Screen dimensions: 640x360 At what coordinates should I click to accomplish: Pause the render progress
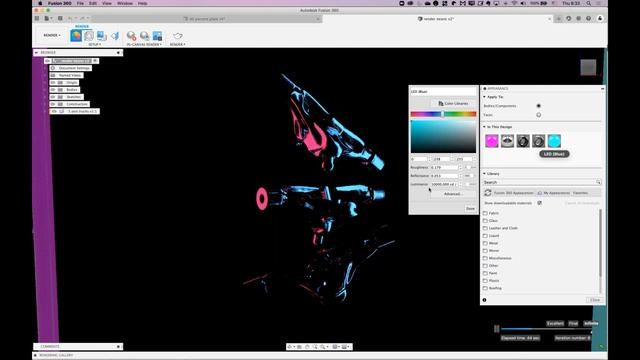pyautogui.click(x=497, y=329)
